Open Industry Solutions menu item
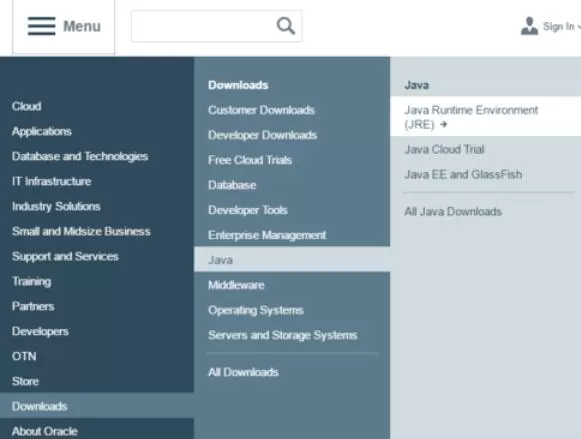Screen dimensions: 581x439 (x=56, y=206)
